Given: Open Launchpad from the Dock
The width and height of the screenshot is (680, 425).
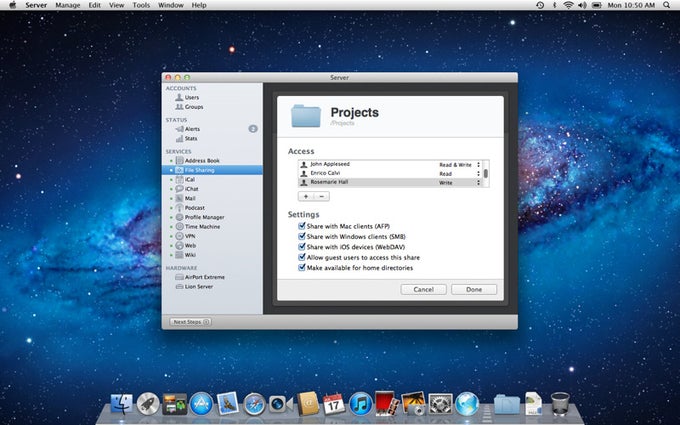Looking at the screenshot, I should pyautogui.click(x=148, y=404).
